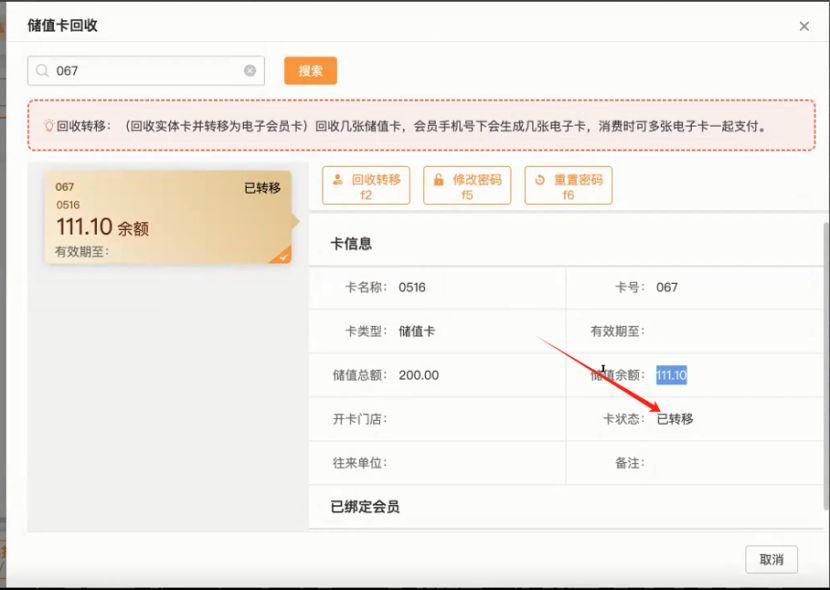Click the recycle-transfer person icon (回收转移)

point(336,180)
